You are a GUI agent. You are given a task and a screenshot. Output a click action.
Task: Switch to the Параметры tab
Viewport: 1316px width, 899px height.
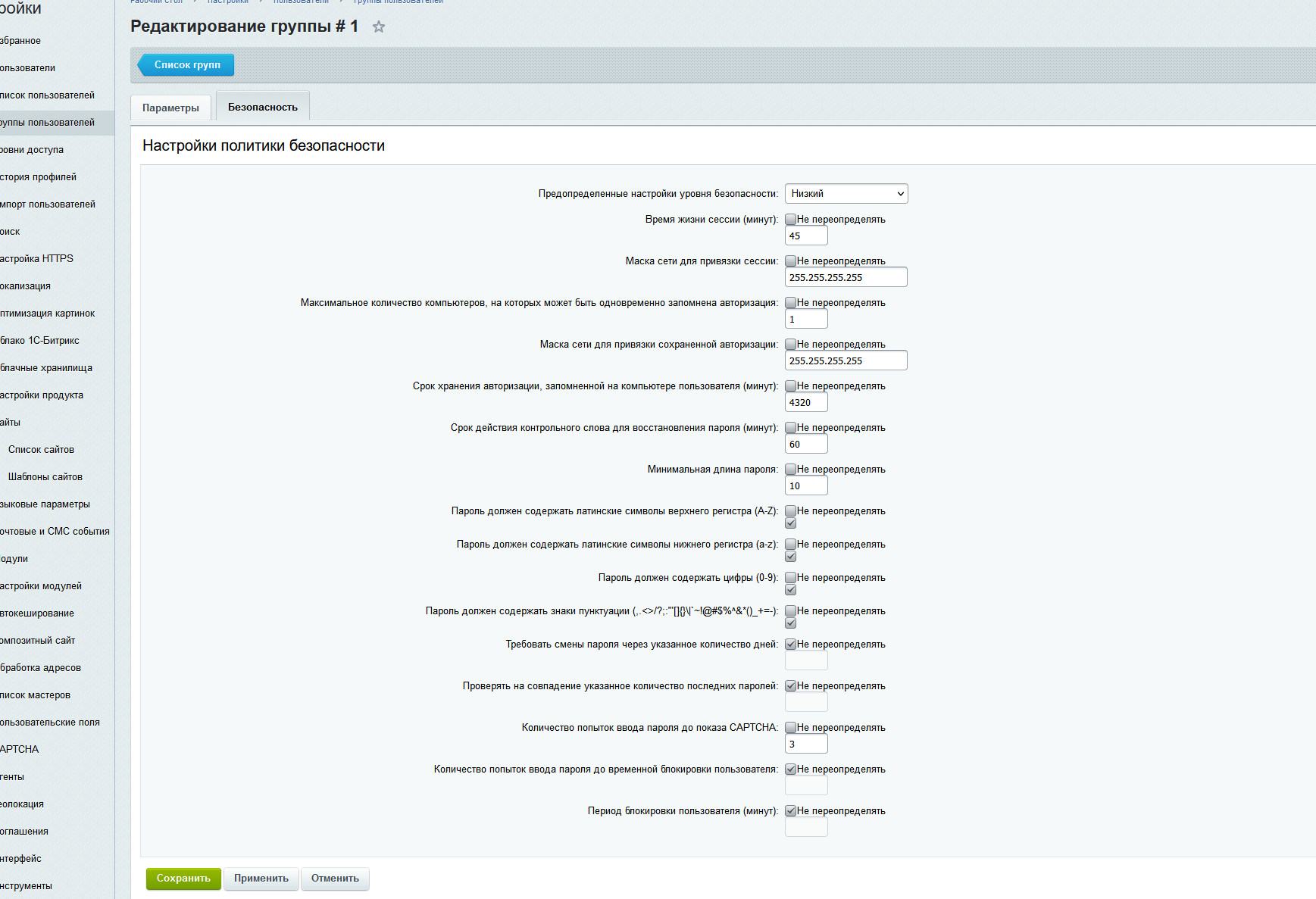click(x=170, y=108)
